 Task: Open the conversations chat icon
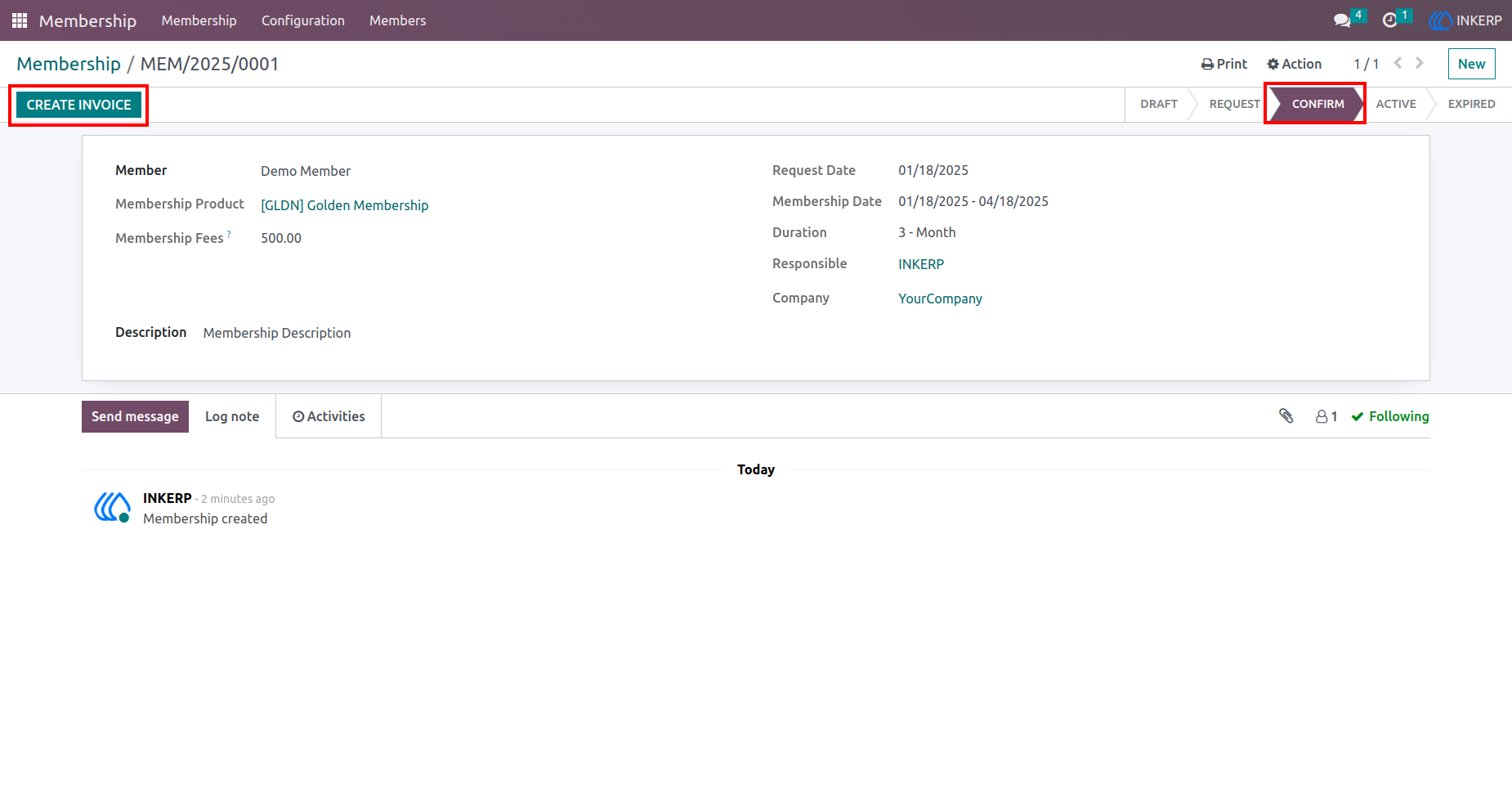pyautogui.click(x=1342, y=20)
